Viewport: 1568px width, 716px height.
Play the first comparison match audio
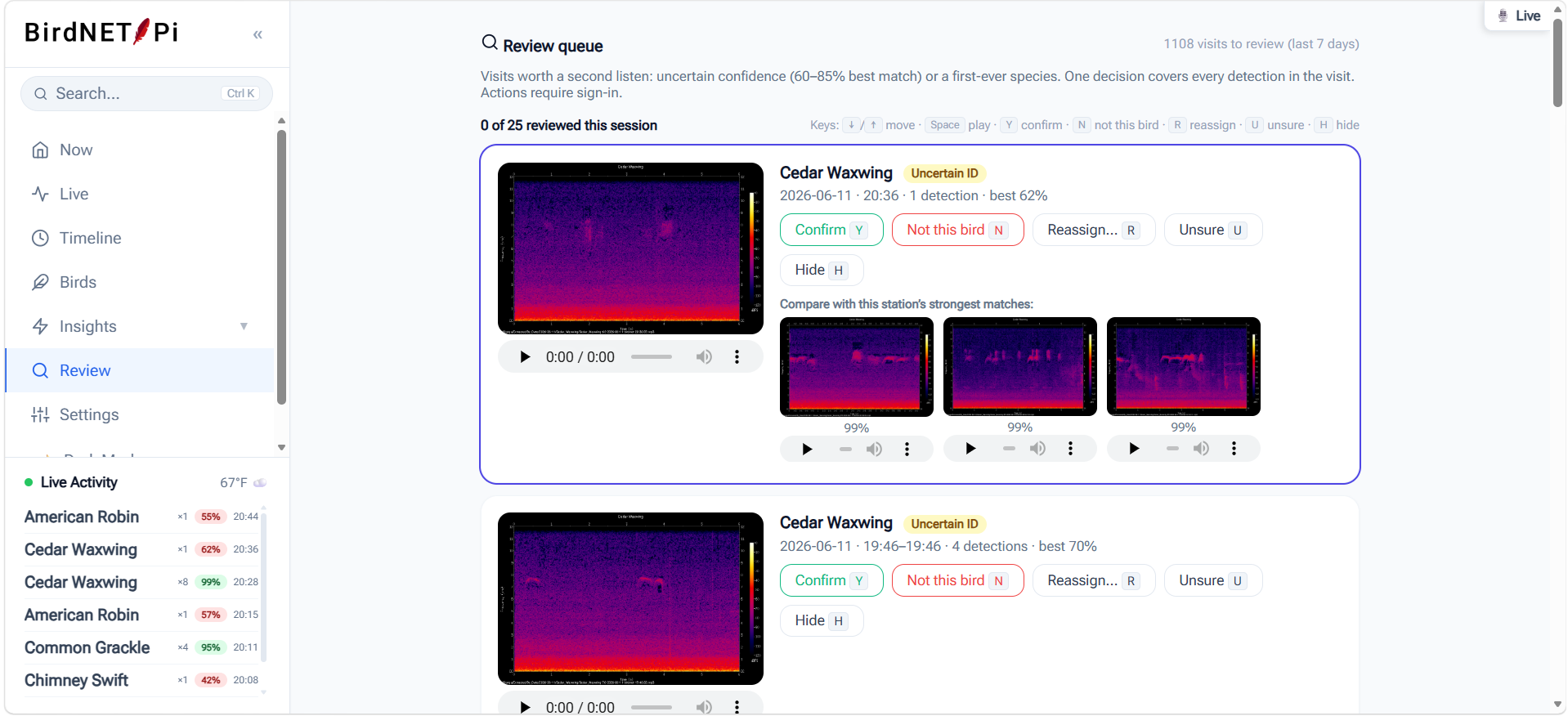[807, 449]
